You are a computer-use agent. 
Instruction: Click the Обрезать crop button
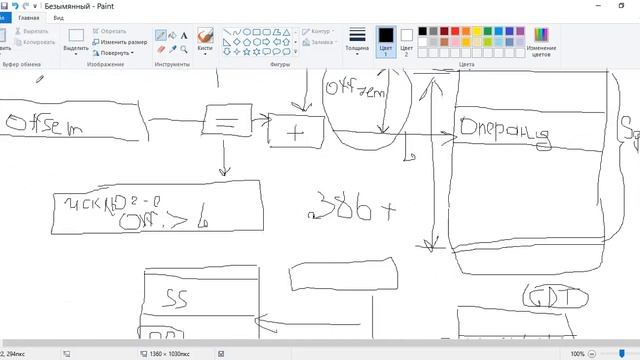pyautogui.click(x=109, y=31)
